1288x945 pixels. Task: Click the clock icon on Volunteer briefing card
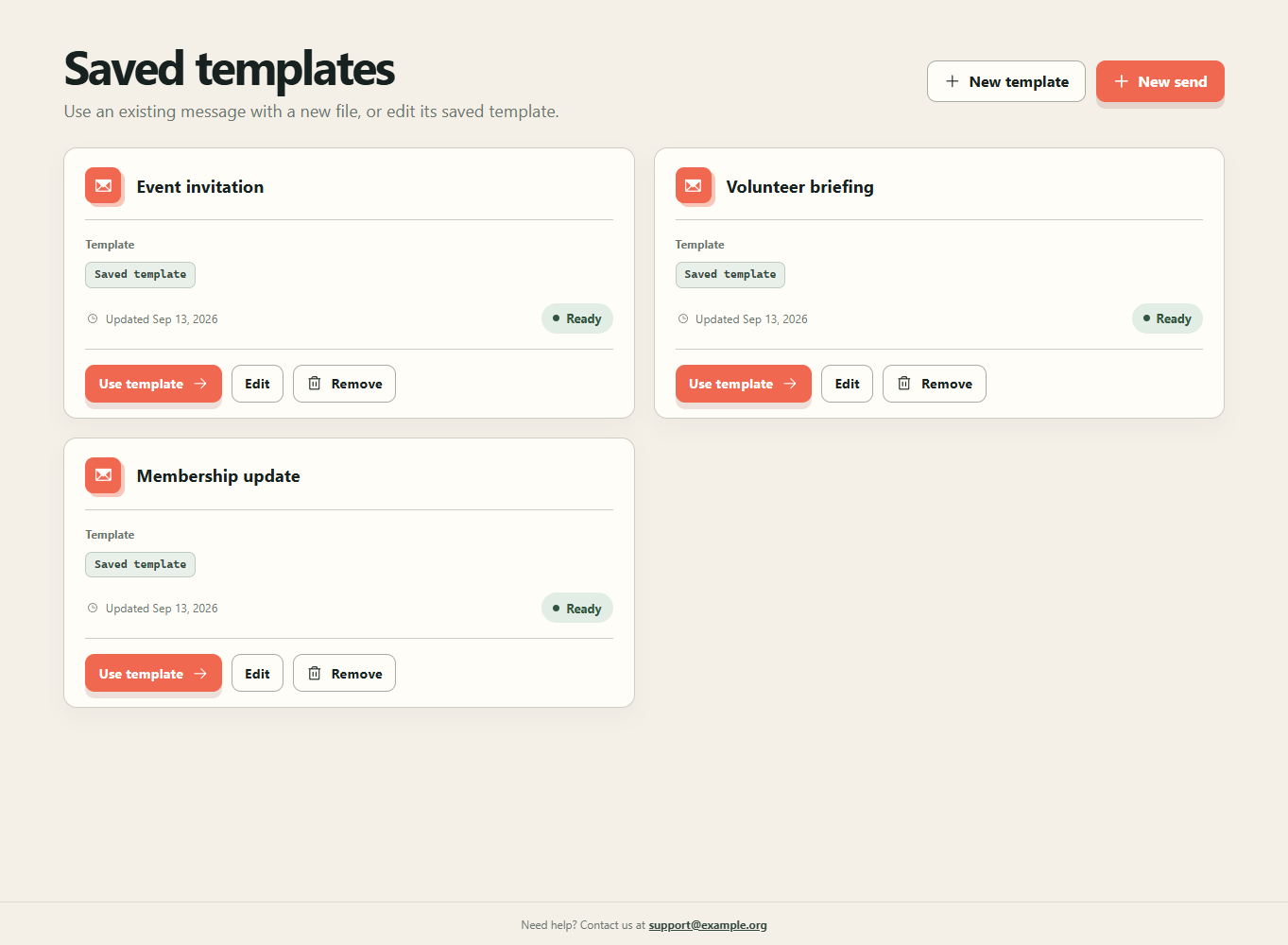click(x=683, y=319)
